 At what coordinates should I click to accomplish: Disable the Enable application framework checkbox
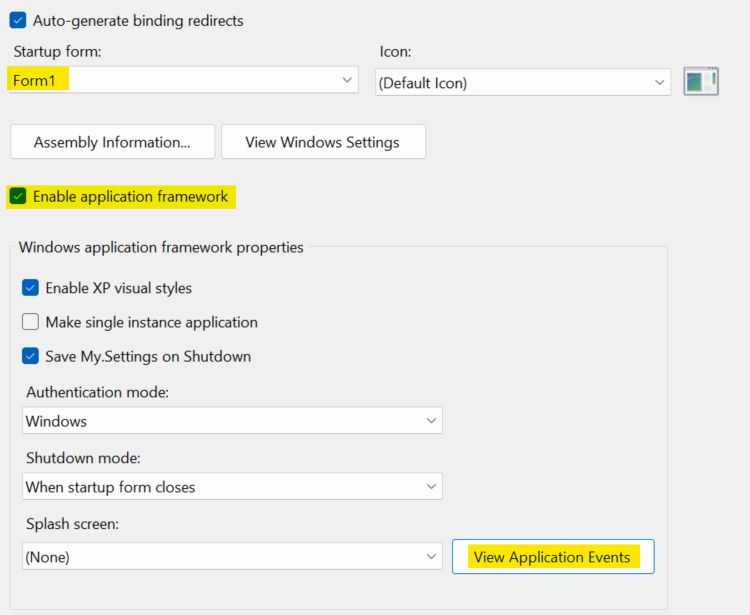tap(18, 197)
